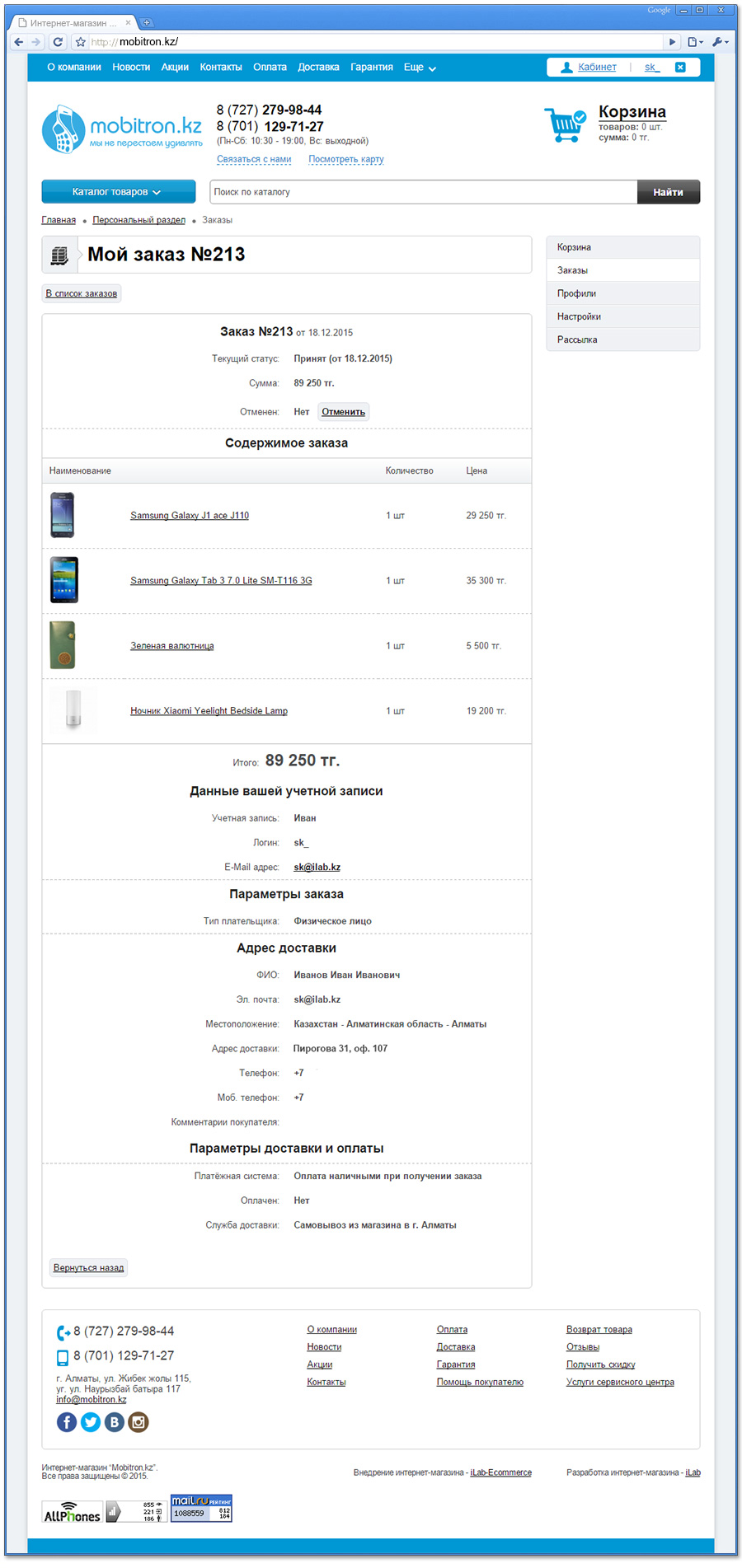This screenshot has width=742, height=1568.
Task: Open Samsung Galaxy Tab 3 product thumbnail
Action: 64,580
